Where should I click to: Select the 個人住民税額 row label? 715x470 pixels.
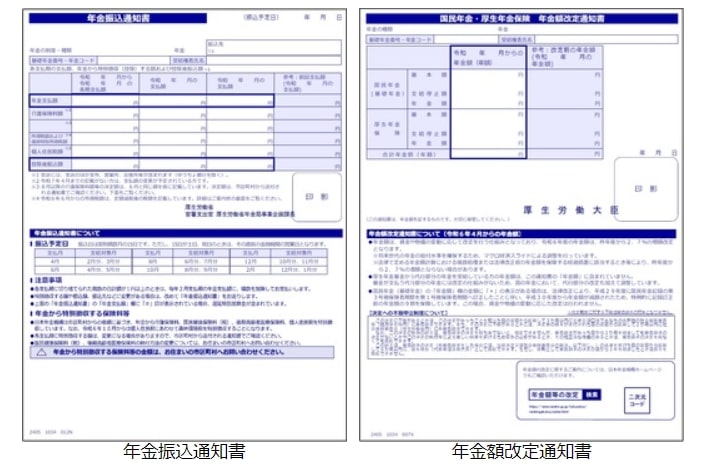click(x=50, y=151)
